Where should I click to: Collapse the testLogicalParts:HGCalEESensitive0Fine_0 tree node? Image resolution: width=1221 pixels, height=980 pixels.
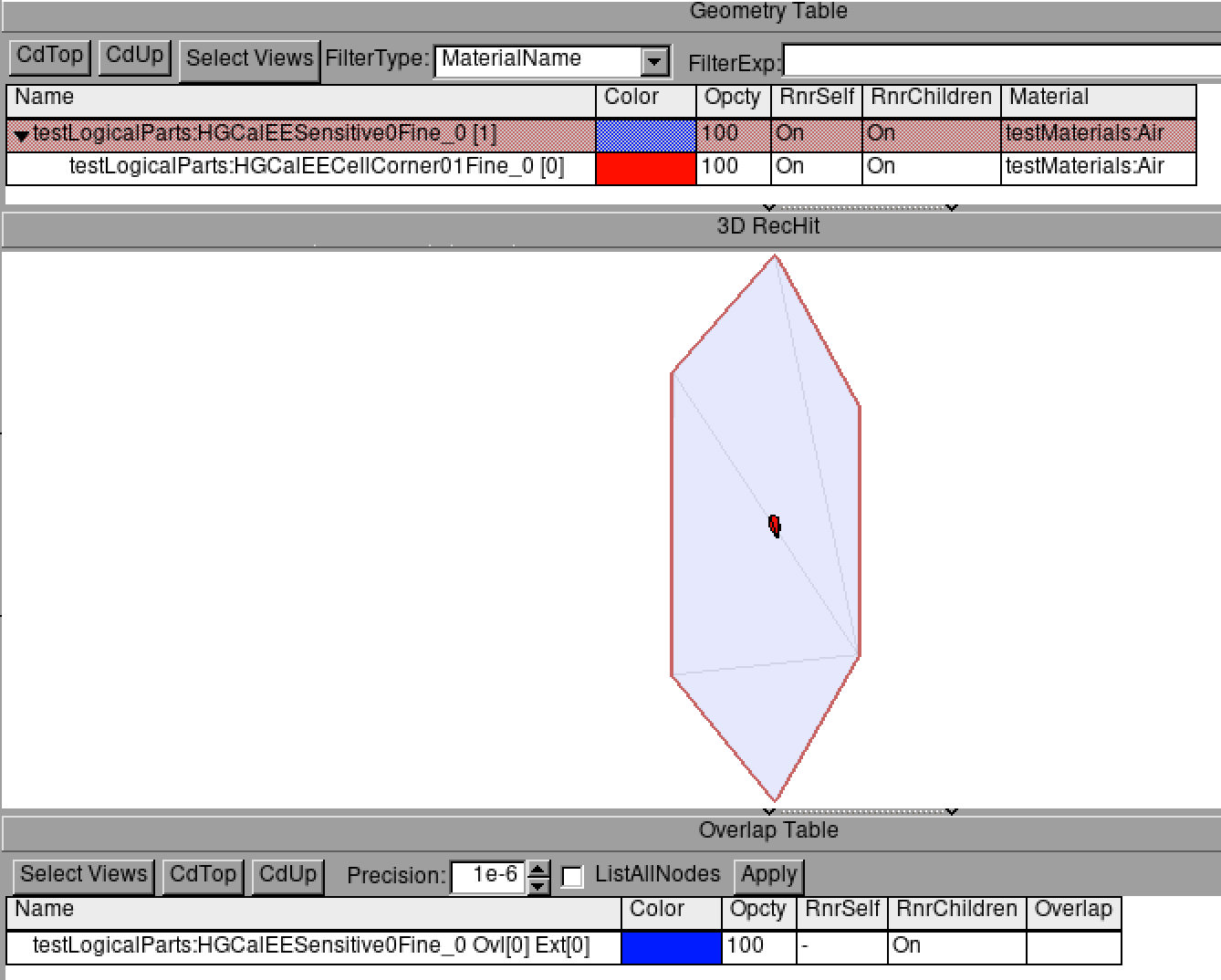[x=19, y=132]
